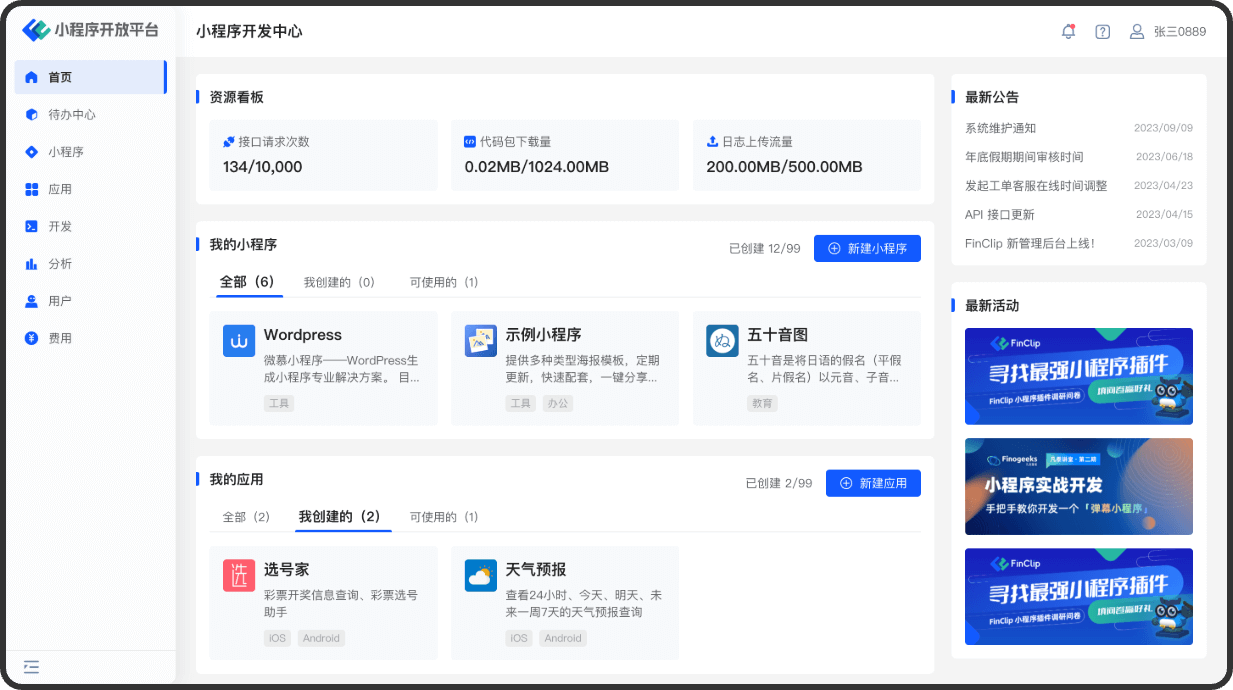Click the 示例小程序 icon

coord(481,341)
